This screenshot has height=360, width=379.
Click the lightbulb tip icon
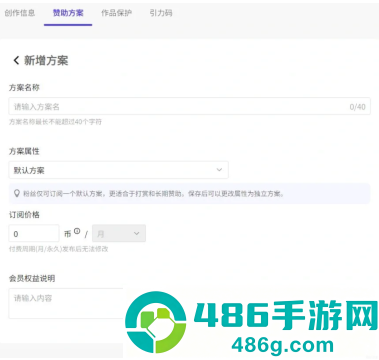click(17, 193)
